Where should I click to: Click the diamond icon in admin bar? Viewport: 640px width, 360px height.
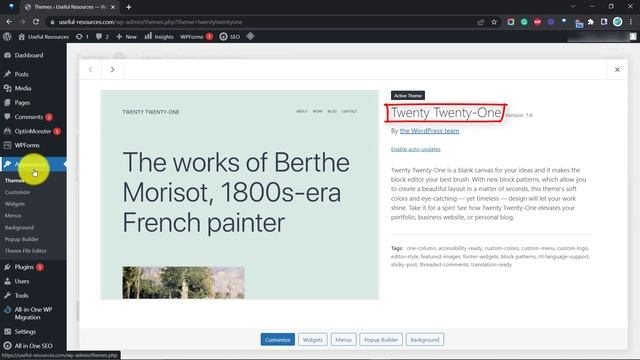point(250,36)
